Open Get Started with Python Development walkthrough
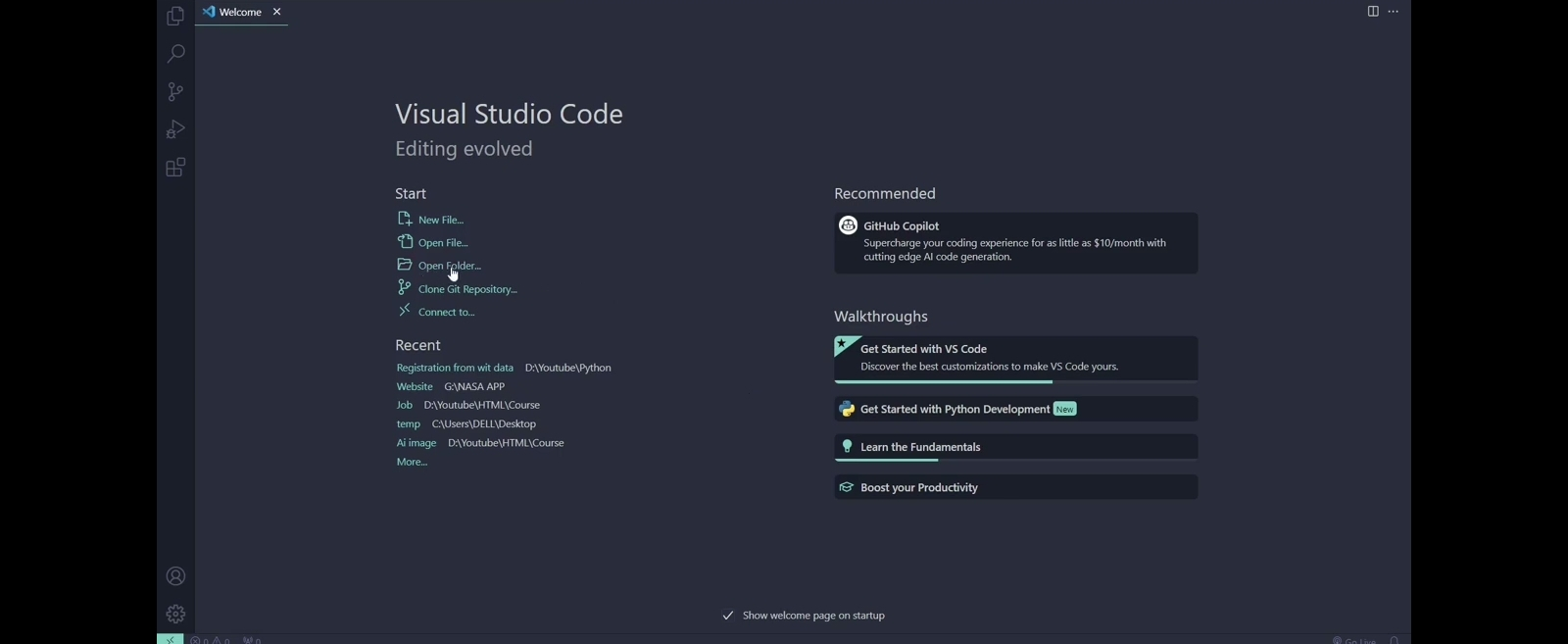Image resolution: width=1568 pixels, height=644 pixels. 1015,409
